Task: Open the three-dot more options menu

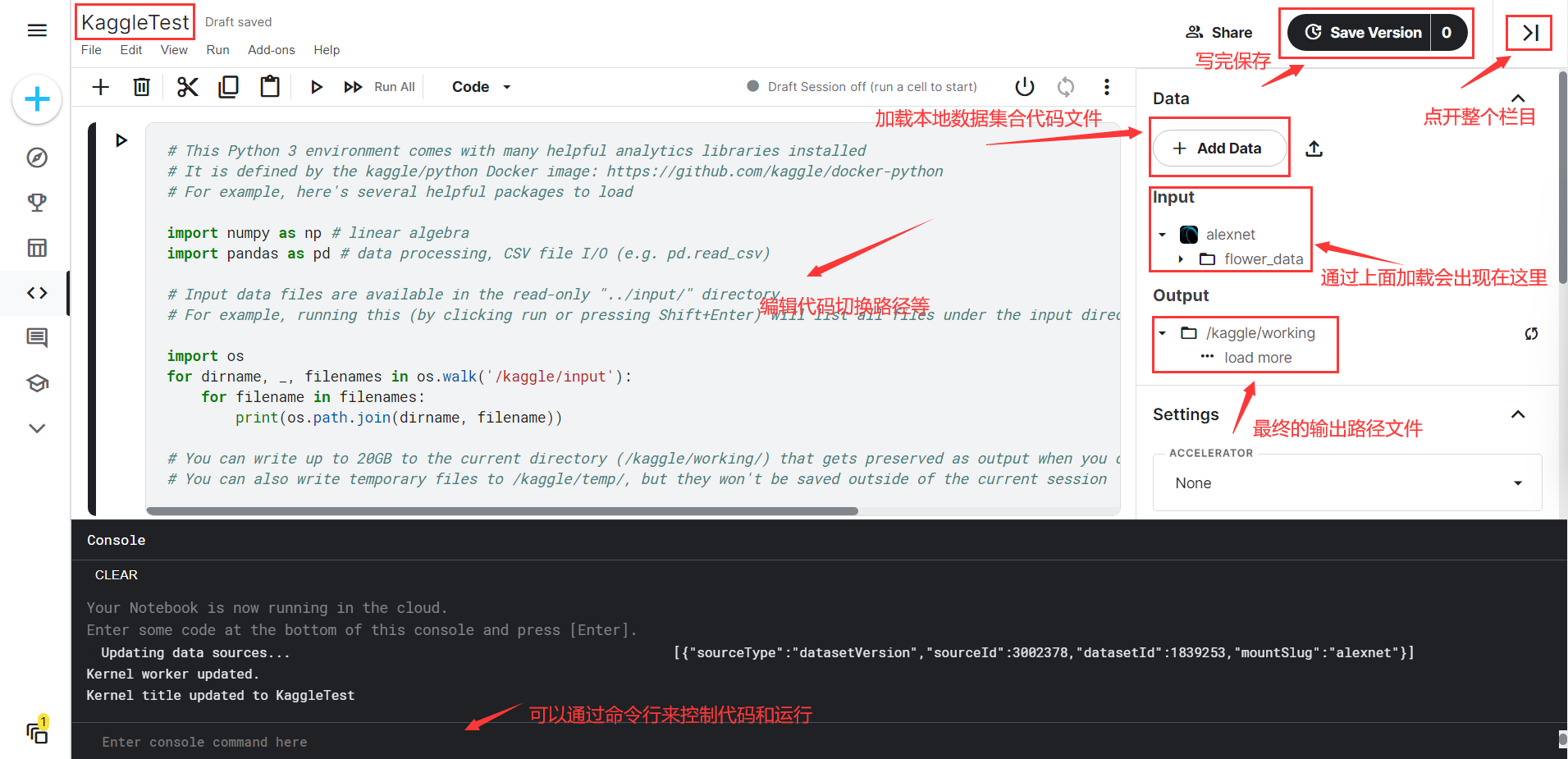Action: [1107, 87]
